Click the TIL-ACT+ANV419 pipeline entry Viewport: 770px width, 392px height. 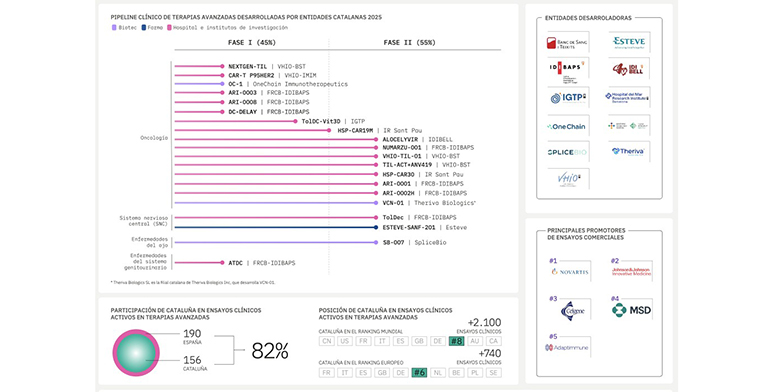[426, 165]
